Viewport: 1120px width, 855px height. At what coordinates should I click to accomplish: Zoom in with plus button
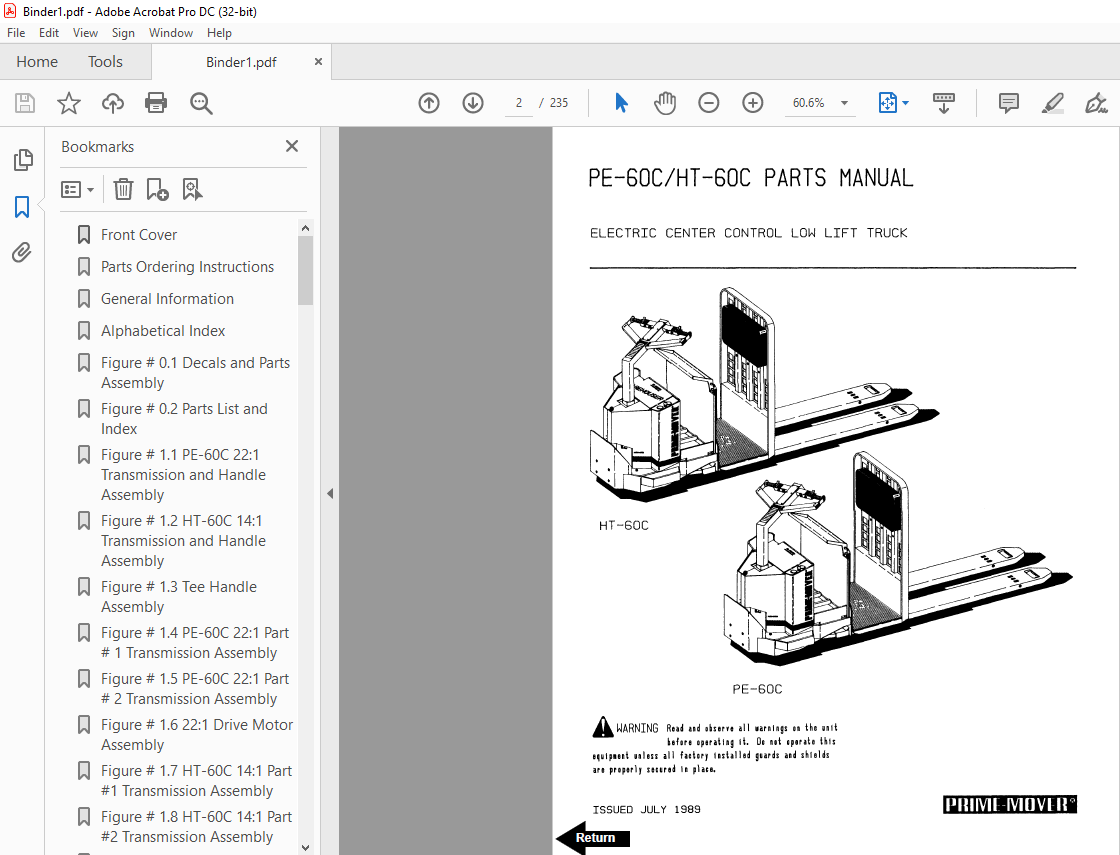click(x=753, y=103)
